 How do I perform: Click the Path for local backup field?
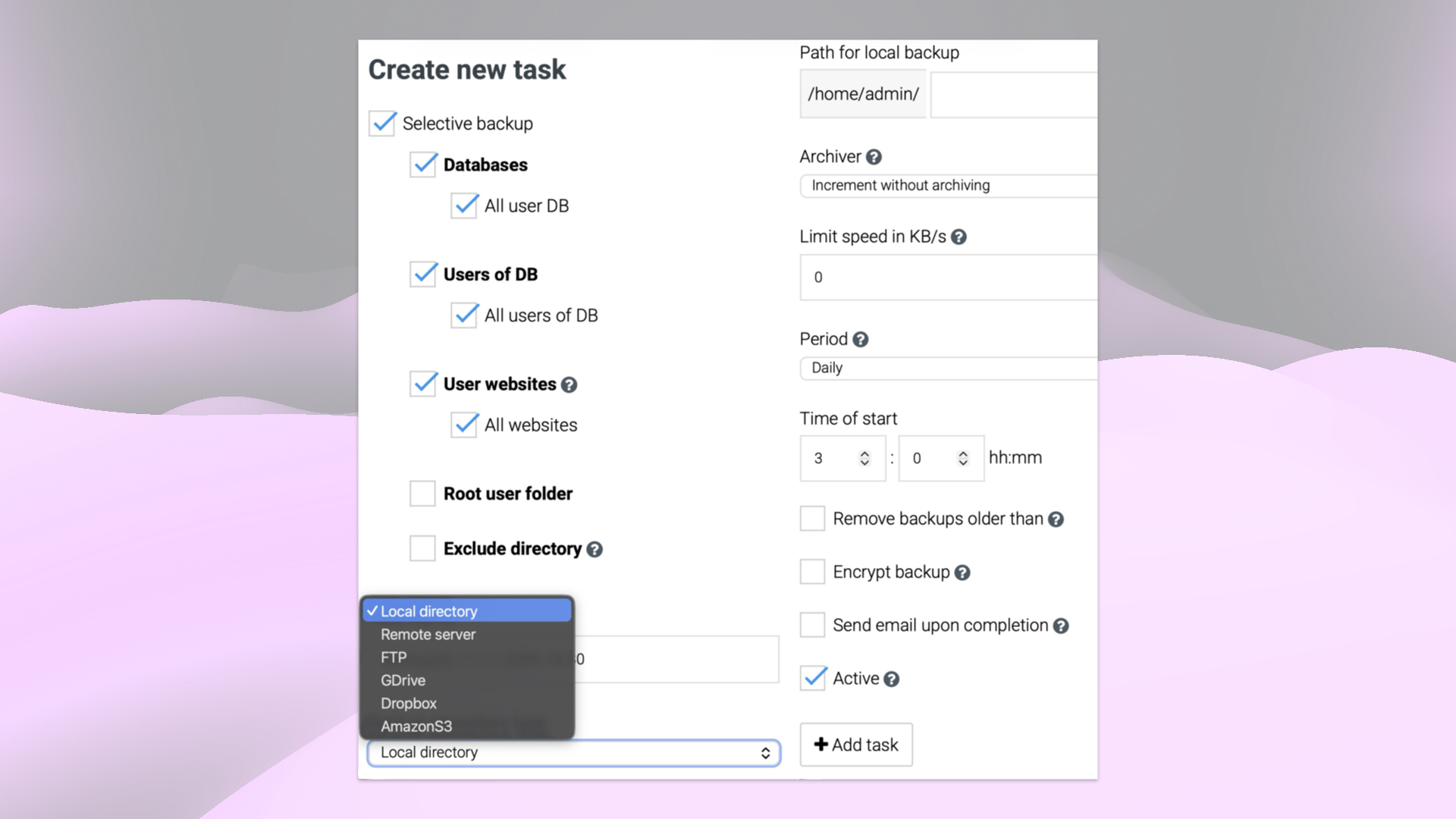[x=1013, y=94]
